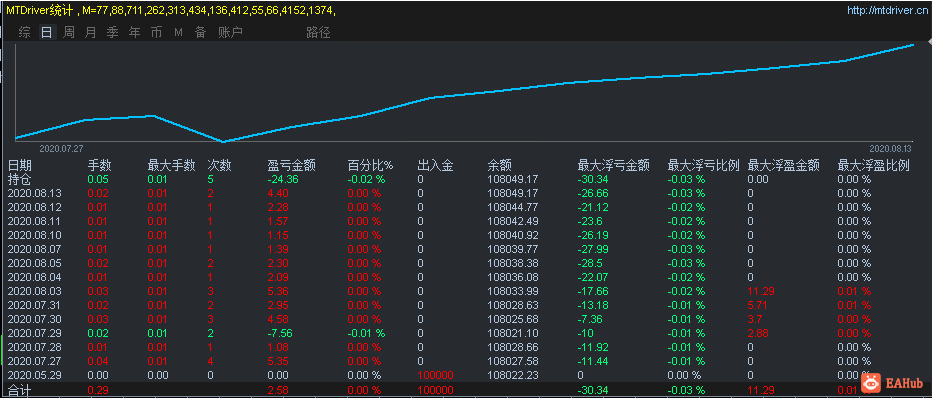Select the 2020.08.07 date row
932x398 pixels.
(466, 249)
